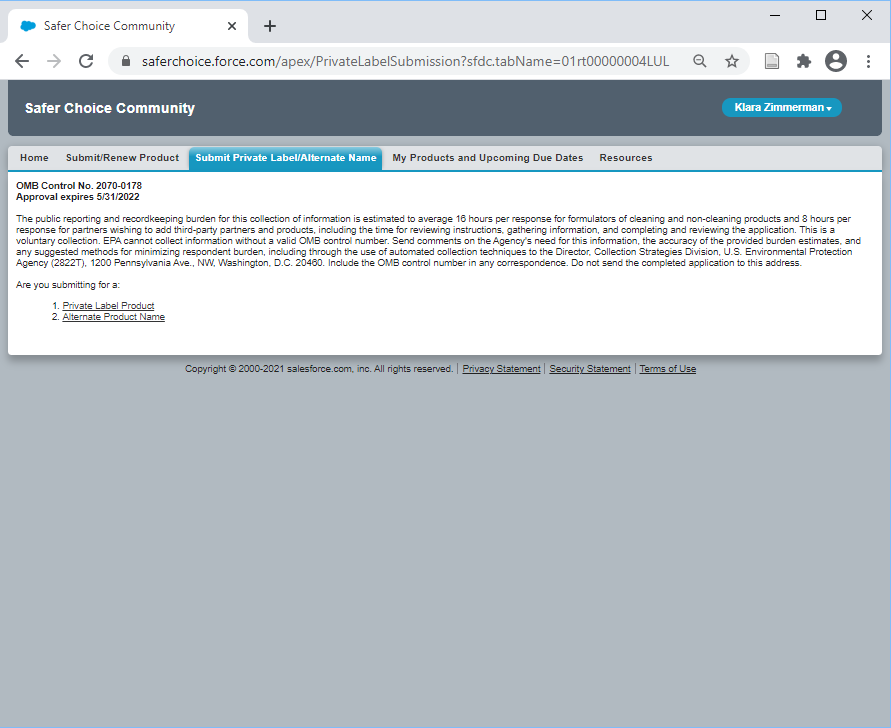The height and width of the screenshot is (728, 891).
Task: Open the Terms of Use link
Action: coord(667,369)
